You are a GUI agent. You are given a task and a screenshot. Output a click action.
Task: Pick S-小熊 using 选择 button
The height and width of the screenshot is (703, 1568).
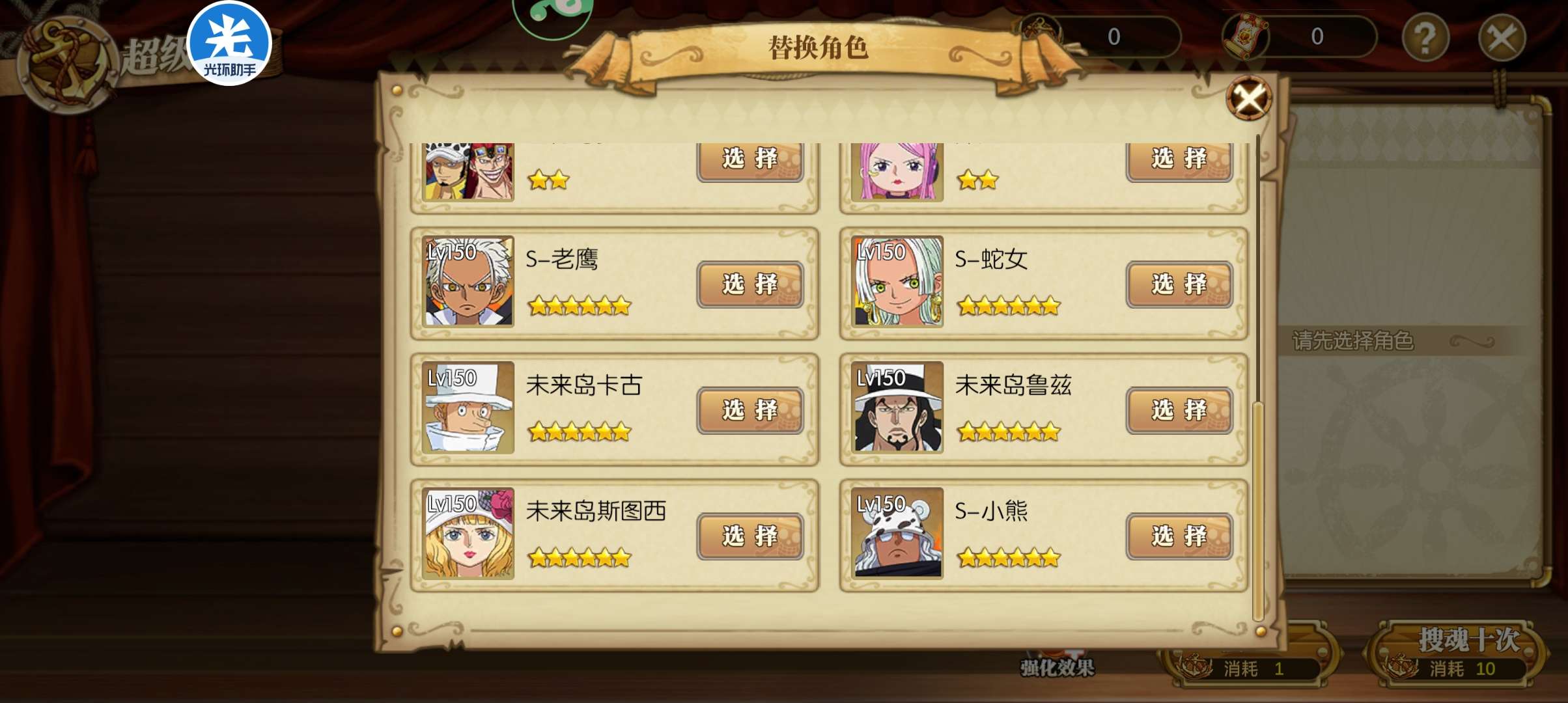click(x=1179, y=536)
